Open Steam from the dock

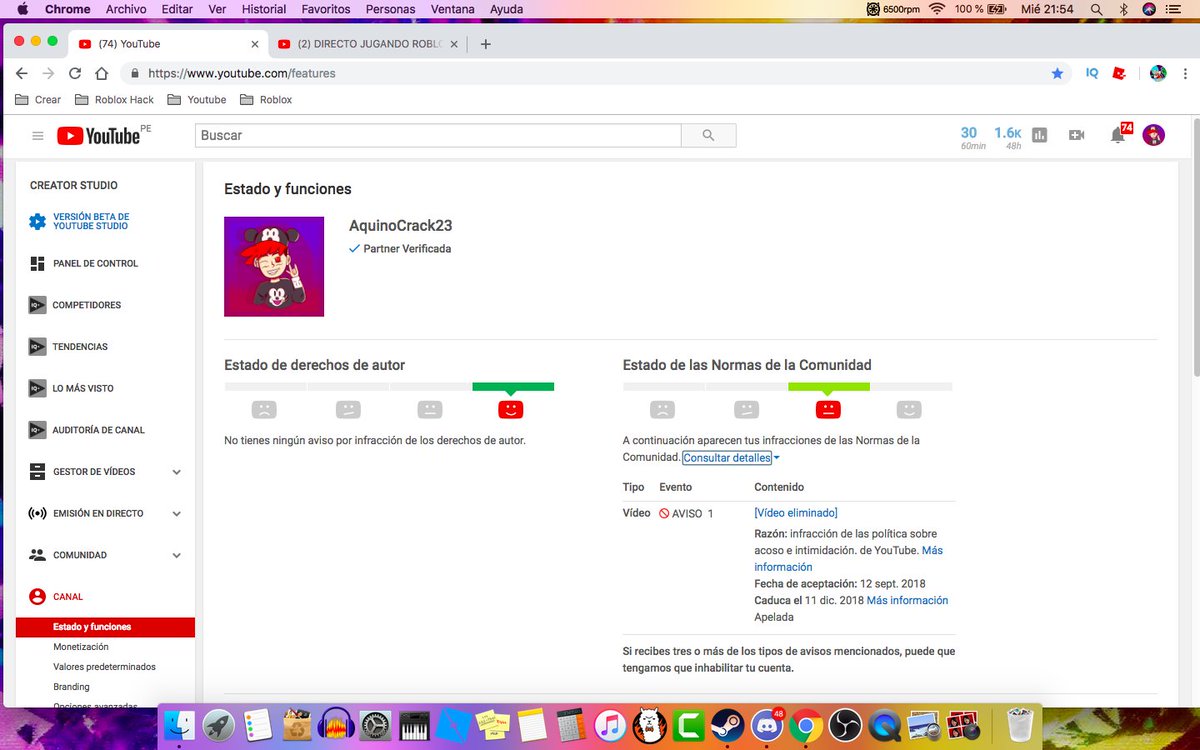coord(728,725)
